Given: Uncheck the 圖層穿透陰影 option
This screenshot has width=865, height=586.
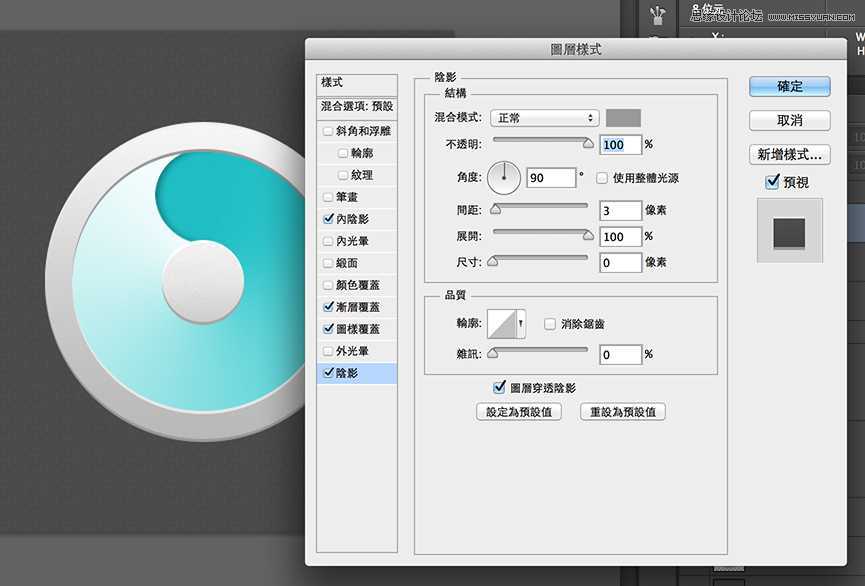Looking at the screenshot, I should point(497,387).
